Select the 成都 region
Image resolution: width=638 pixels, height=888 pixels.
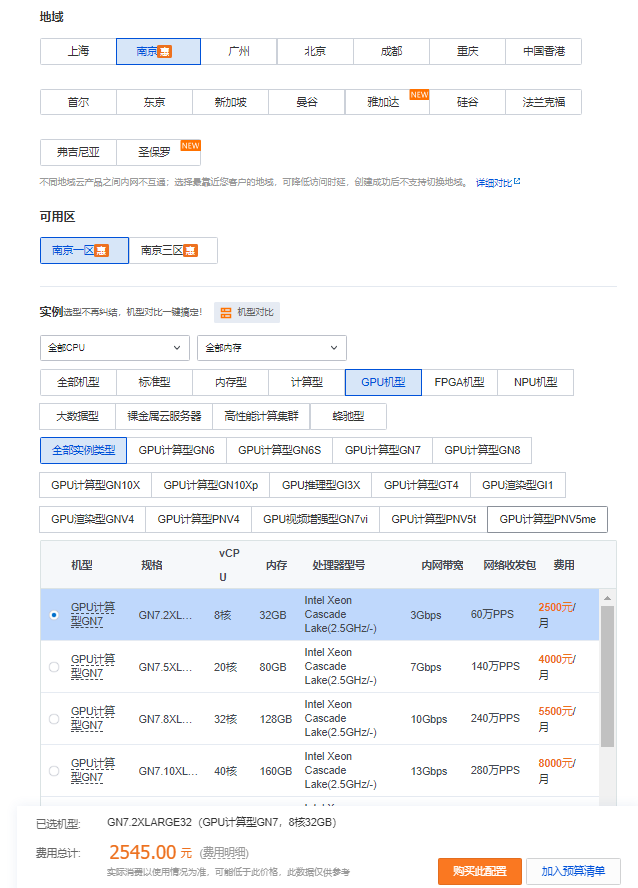click(391, 52)
